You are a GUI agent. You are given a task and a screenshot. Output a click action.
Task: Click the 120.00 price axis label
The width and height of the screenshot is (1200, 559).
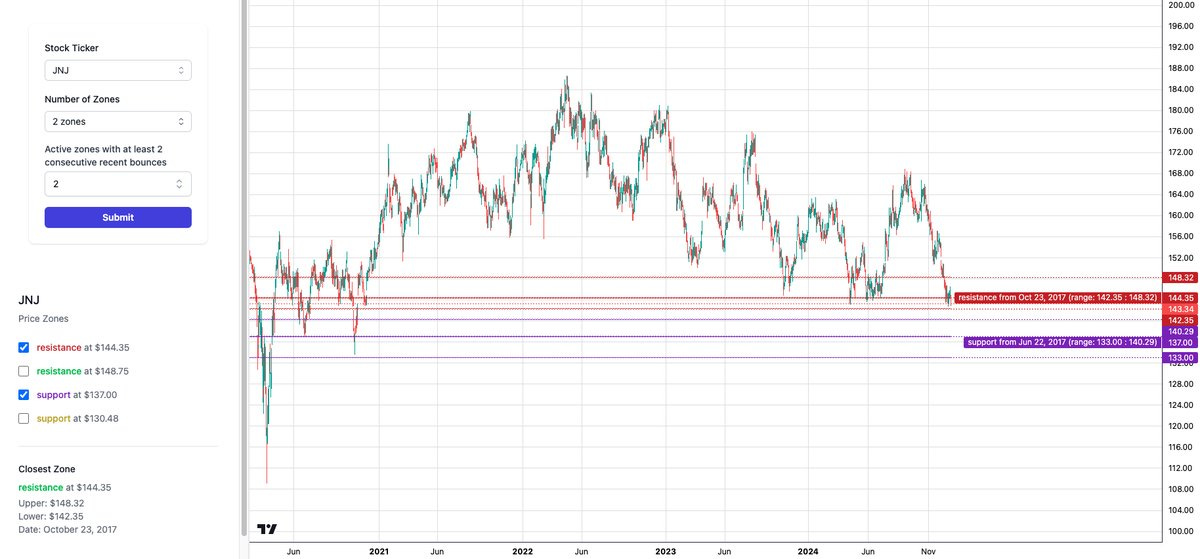pos(1180,426)
